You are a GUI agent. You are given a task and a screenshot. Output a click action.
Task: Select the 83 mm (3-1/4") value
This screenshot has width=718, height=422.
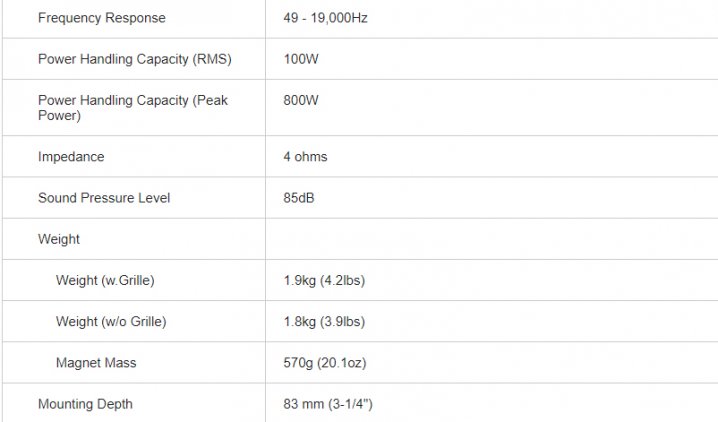click(x=328, y=404)
